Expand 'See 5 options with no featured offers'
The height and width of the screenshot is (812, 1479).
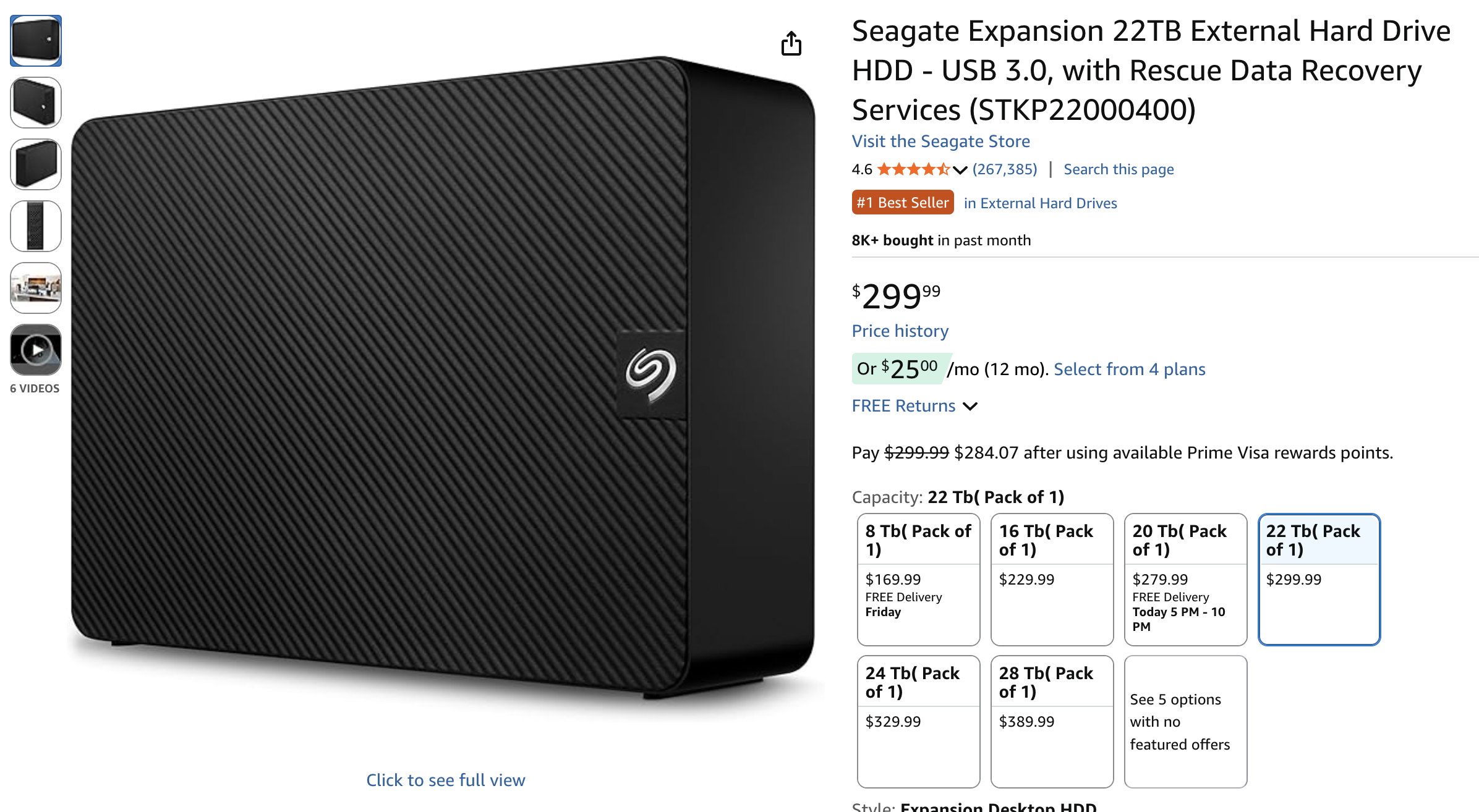[1185, 721]
